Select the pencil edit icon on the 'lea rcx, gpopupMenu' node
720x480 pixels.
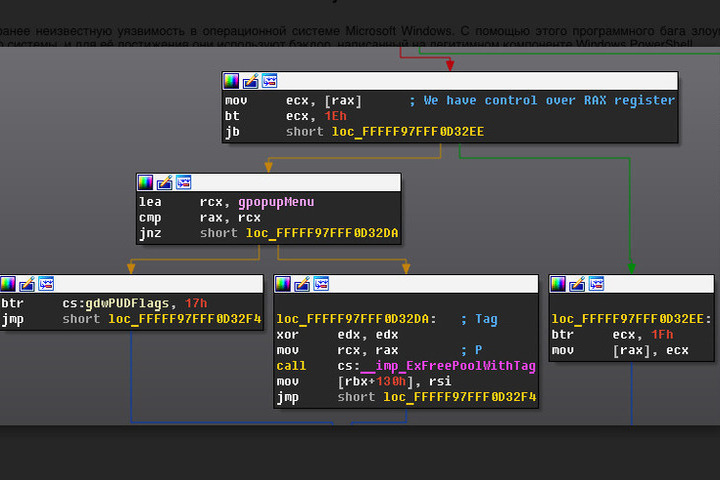click(164, 183)
